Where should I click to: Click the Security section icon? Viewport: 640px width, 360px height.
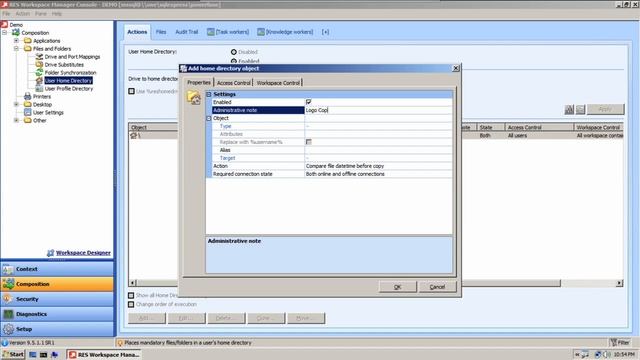[8, 299]
